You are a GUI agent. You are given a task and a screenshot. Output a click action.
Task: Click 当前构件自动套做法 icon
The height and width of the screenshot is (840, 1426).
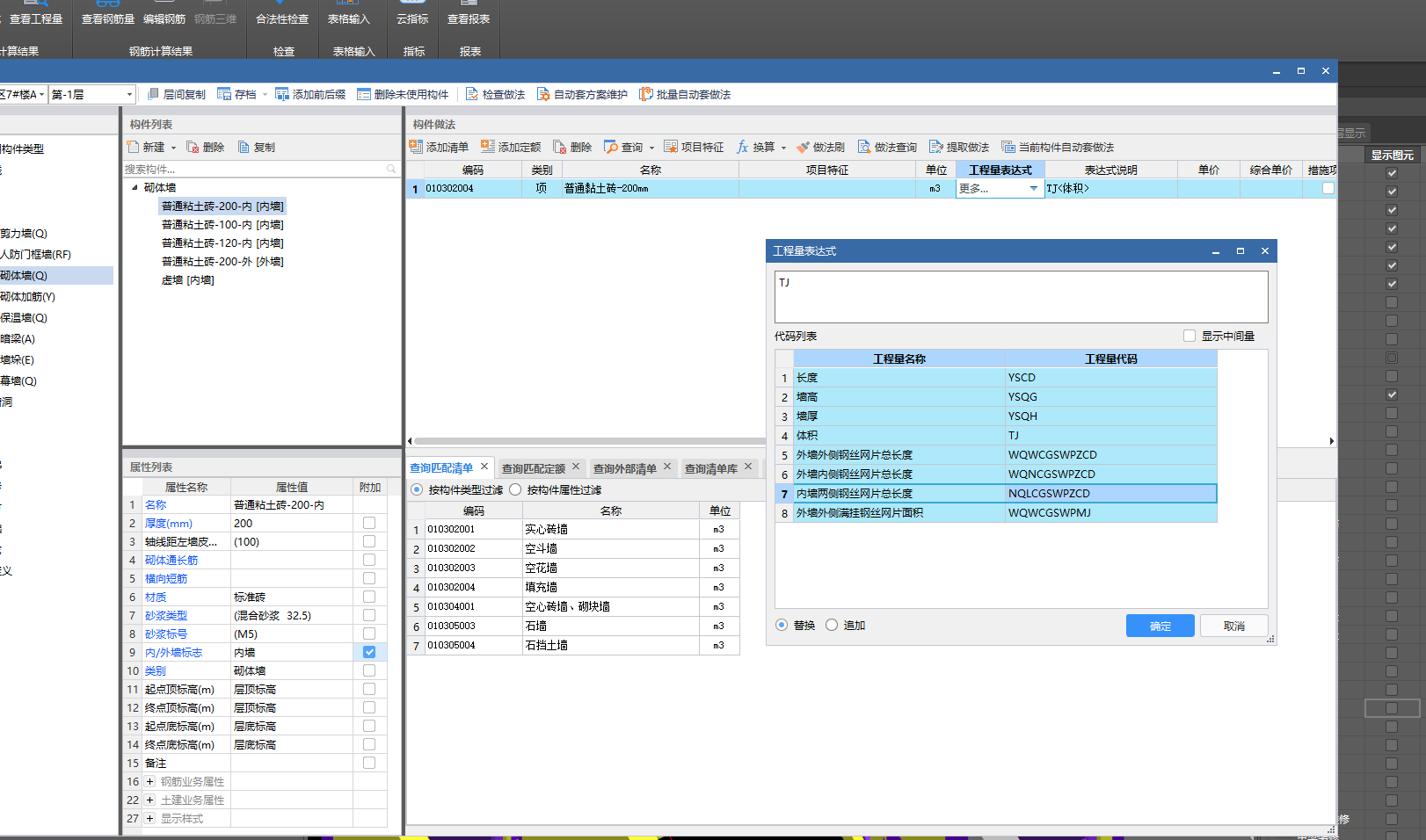click(1008, 147)
